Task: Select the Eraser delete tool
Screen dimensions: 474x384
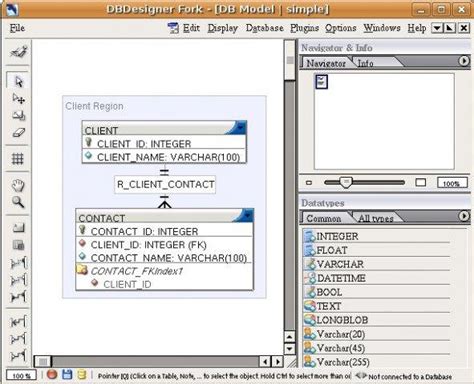Action: (x=18, y=133)
